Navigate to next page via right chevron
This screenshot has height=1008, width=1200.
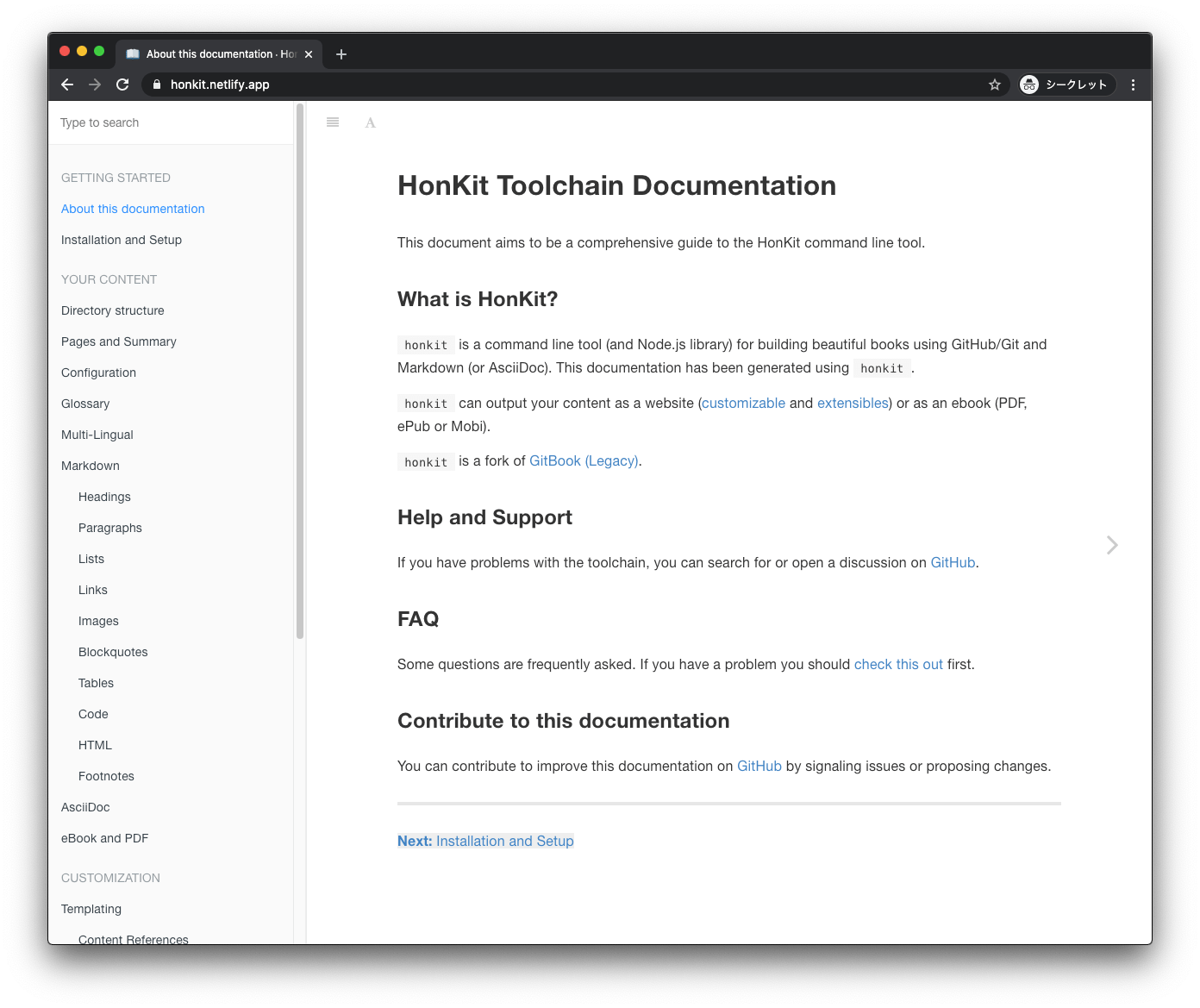point(1111,545)
